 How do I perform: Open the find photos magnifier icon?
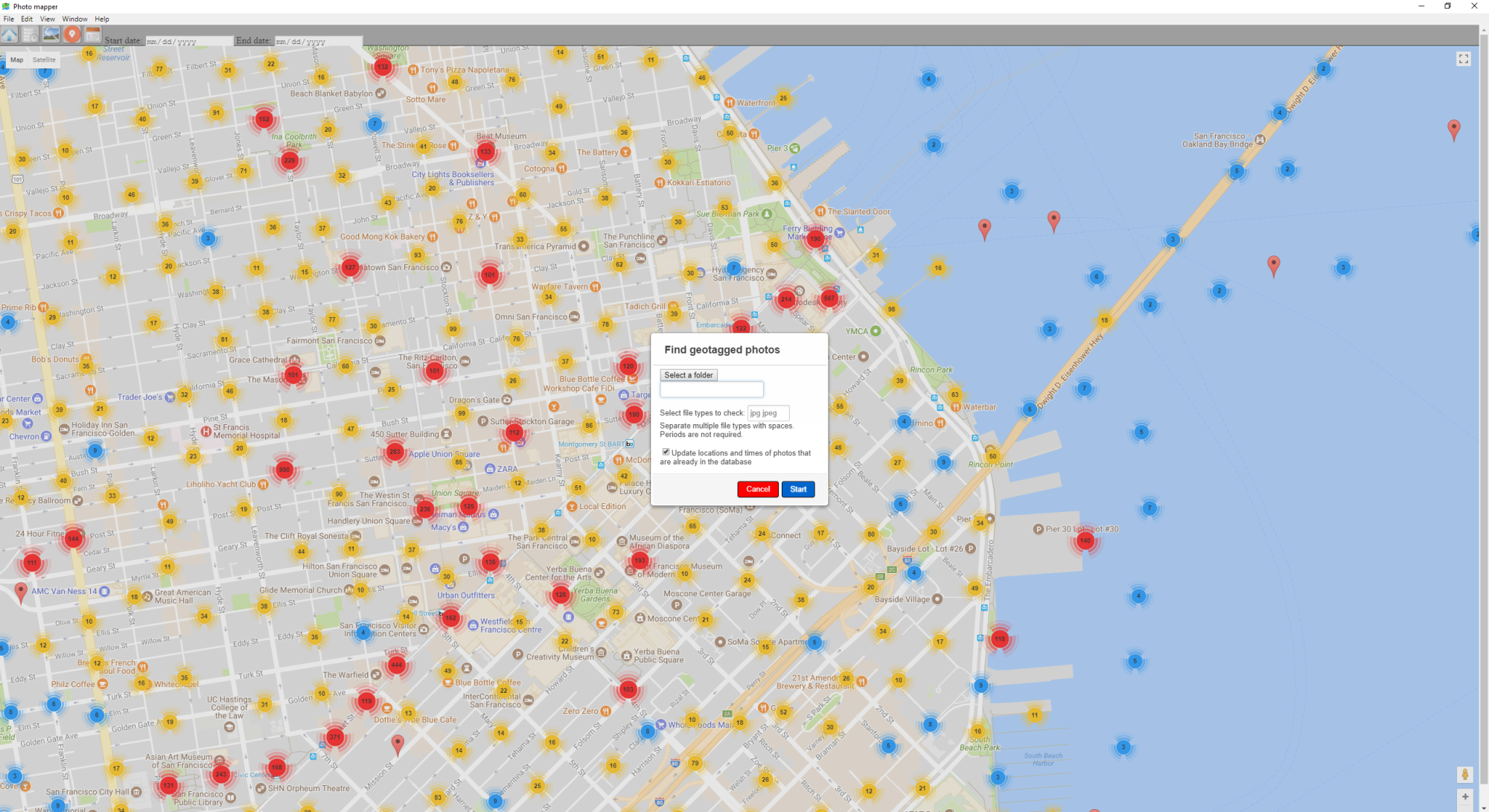click(x=51, y=35)
